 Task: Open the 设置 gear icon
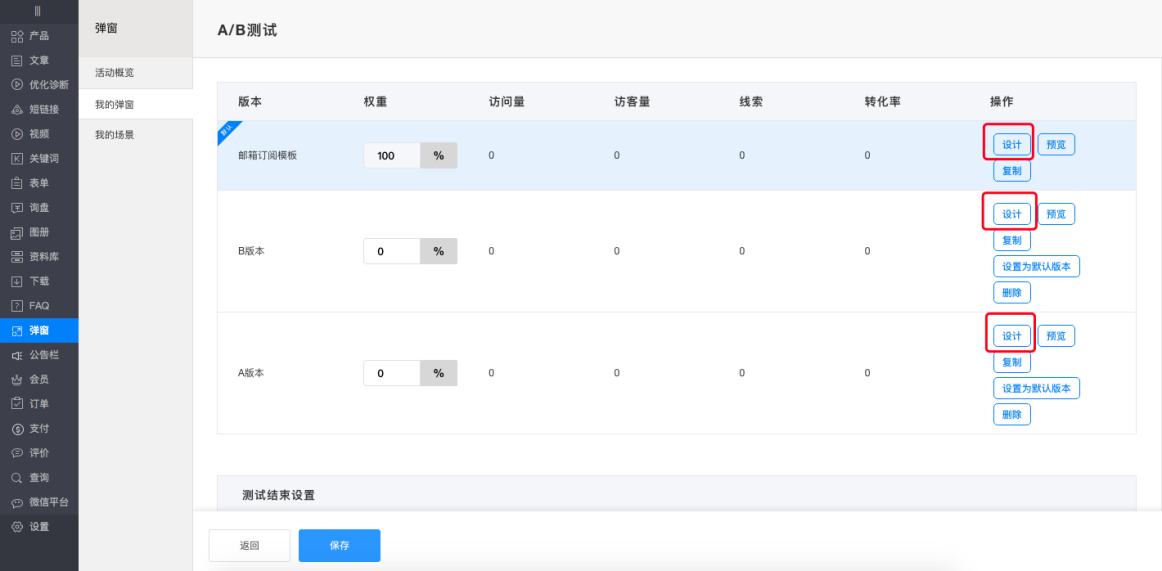click(x=17, y=527)
